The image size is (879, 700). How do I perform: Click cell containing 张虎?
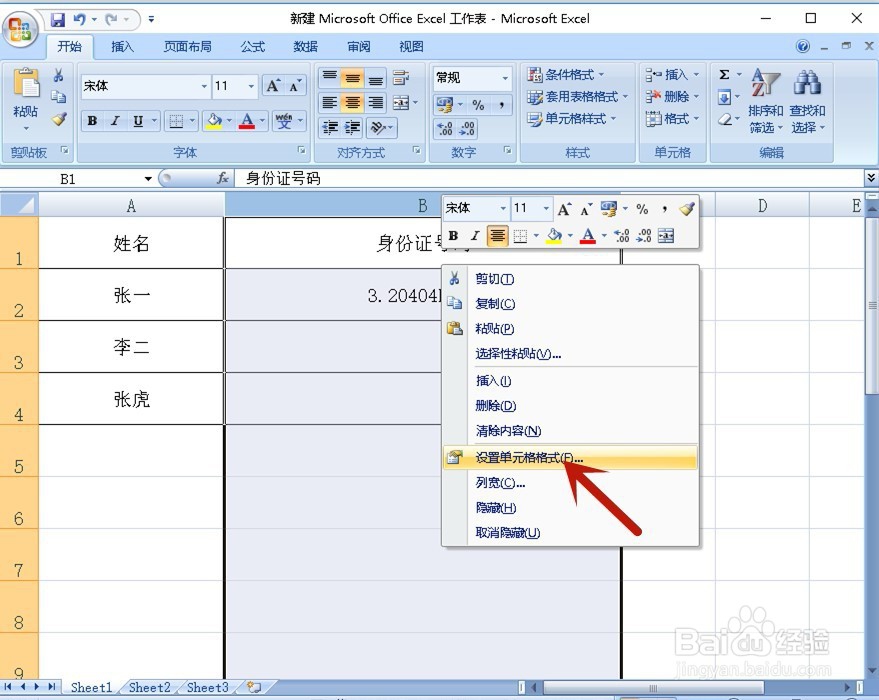pyautogui.click(x=131, y=398)
